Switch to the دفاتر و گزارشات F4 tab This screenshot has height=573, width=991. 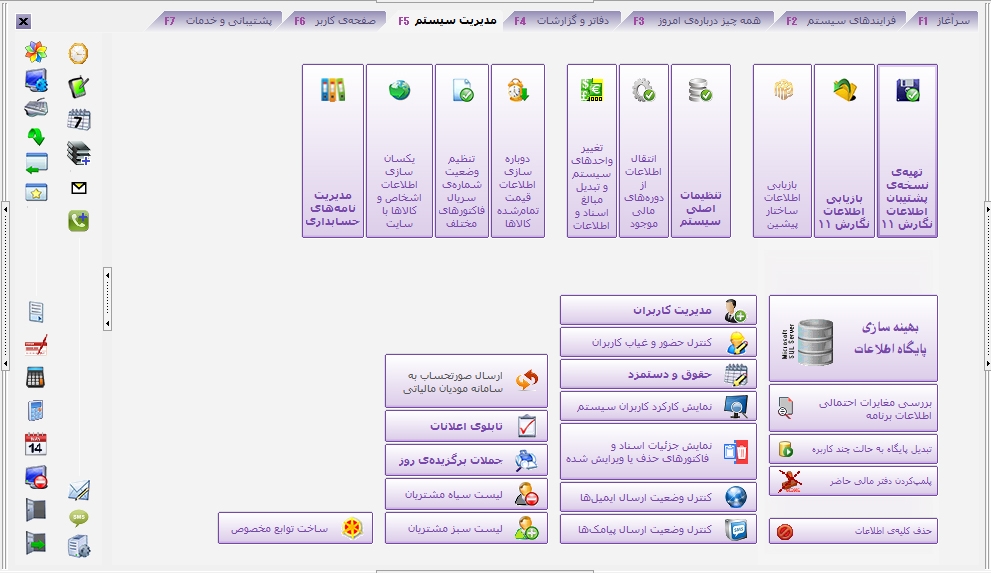pos(562,21)
